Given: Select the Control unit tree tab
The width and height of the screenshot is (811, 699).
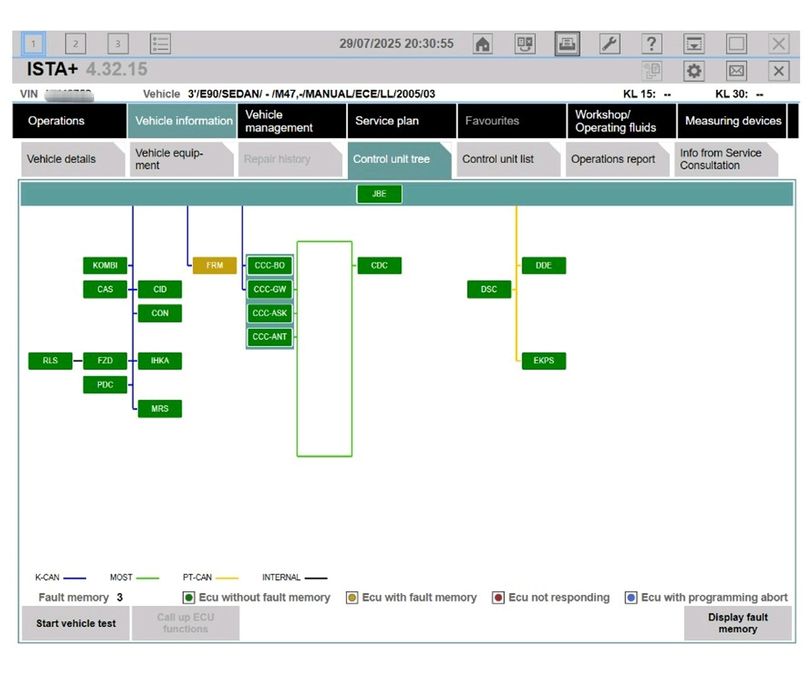Looking at the screenshot, I should coord(399,159).
